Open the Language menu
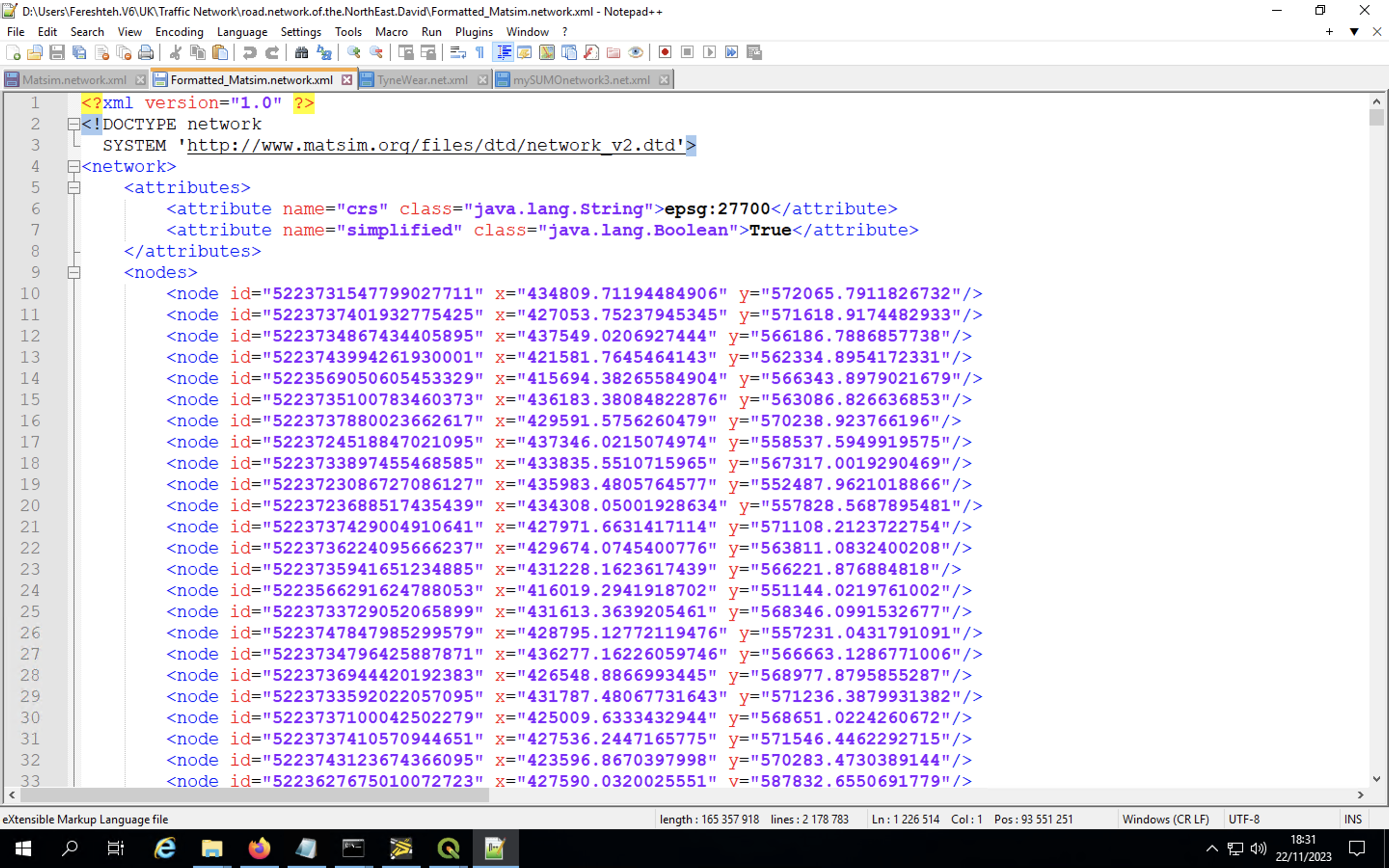 coord(242,31)
